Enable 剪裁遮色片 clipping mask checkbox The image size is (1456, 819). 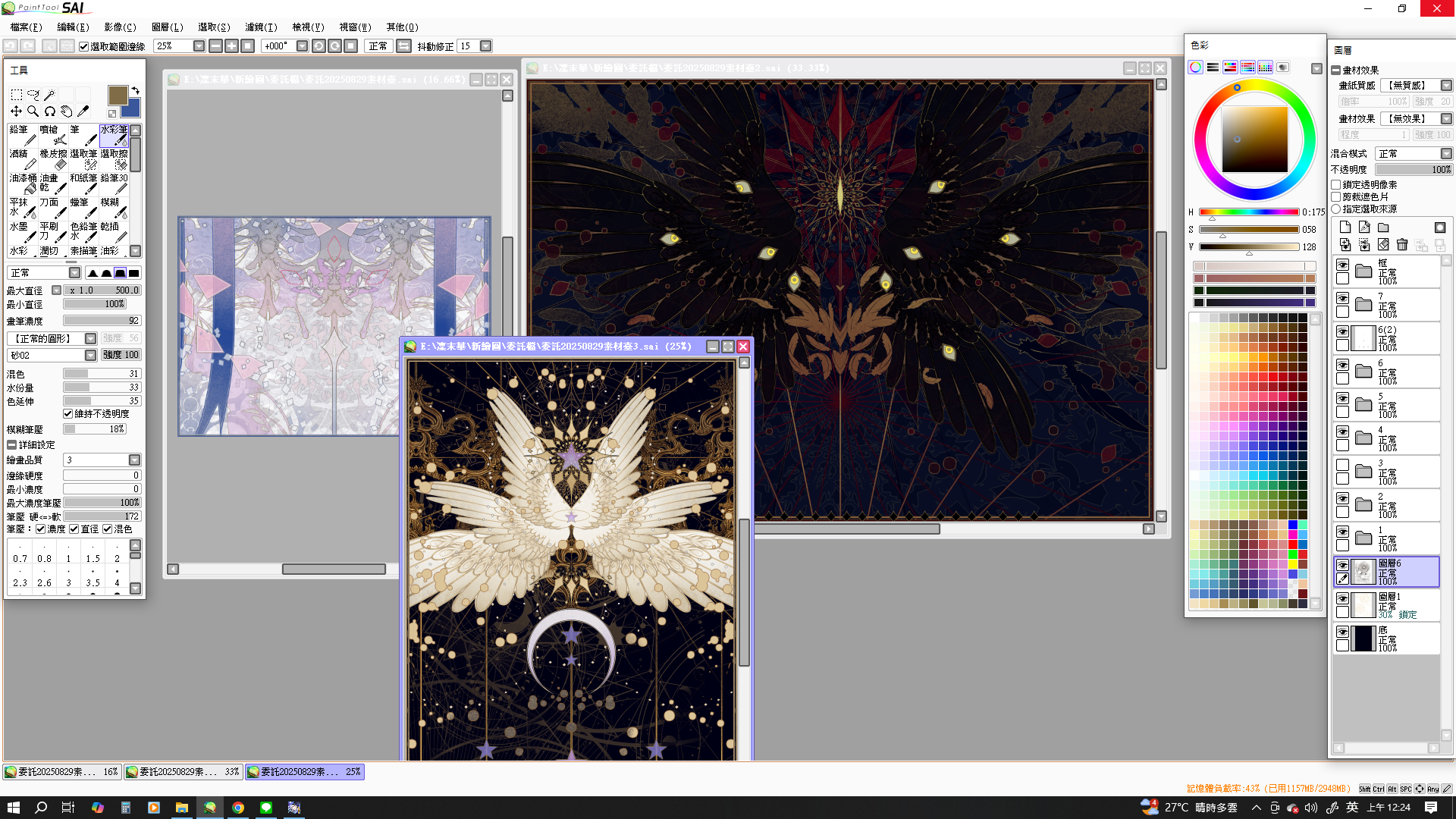pos(1336,196)
